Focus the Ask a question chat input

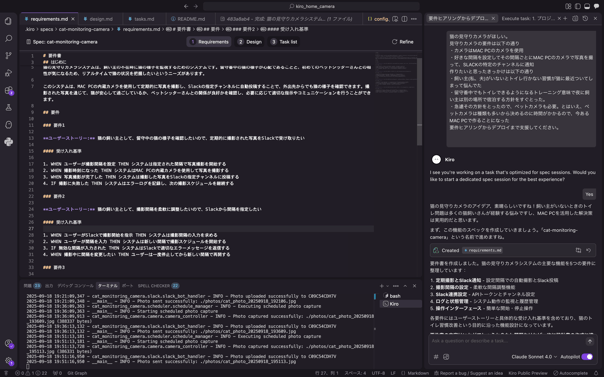click(507, 341)
